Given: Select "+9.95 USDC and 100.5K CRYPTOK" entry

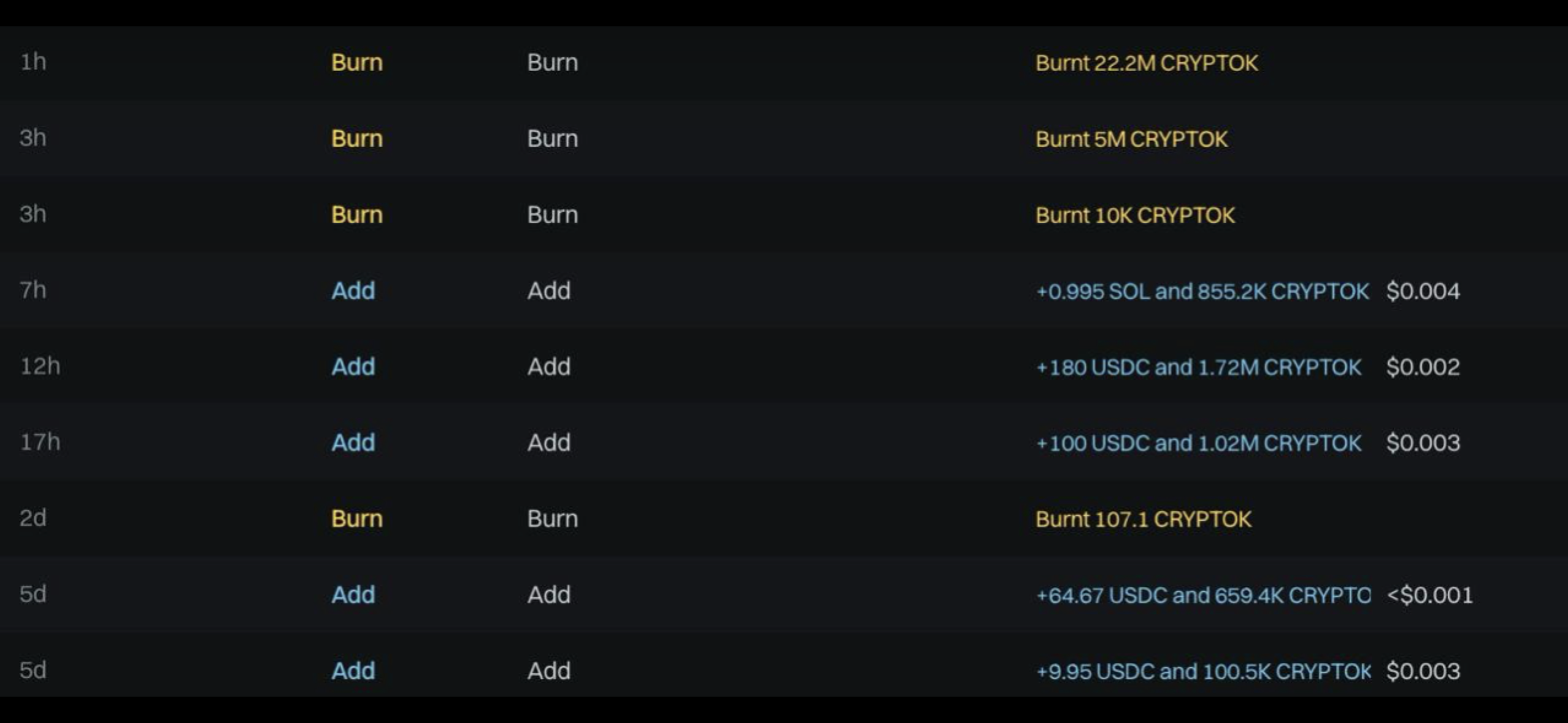Looking at the screenshot, I should tap(1202, 671).
